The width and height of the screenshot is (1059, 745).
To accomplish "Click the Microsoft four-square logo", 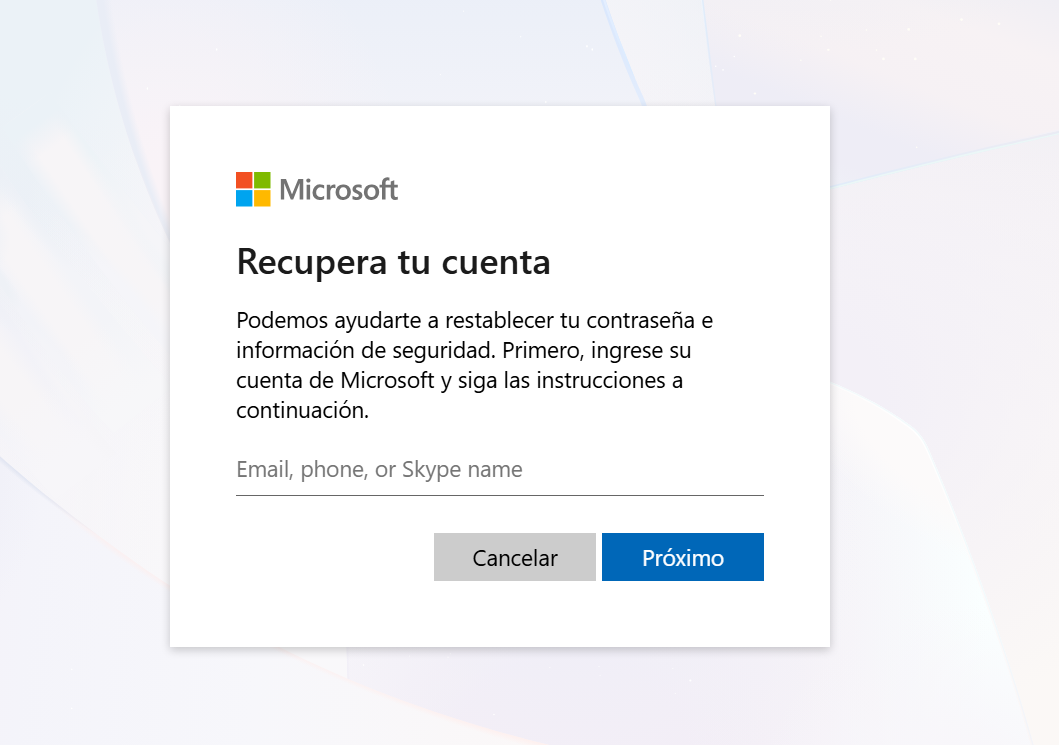I will tap(252, 189).
